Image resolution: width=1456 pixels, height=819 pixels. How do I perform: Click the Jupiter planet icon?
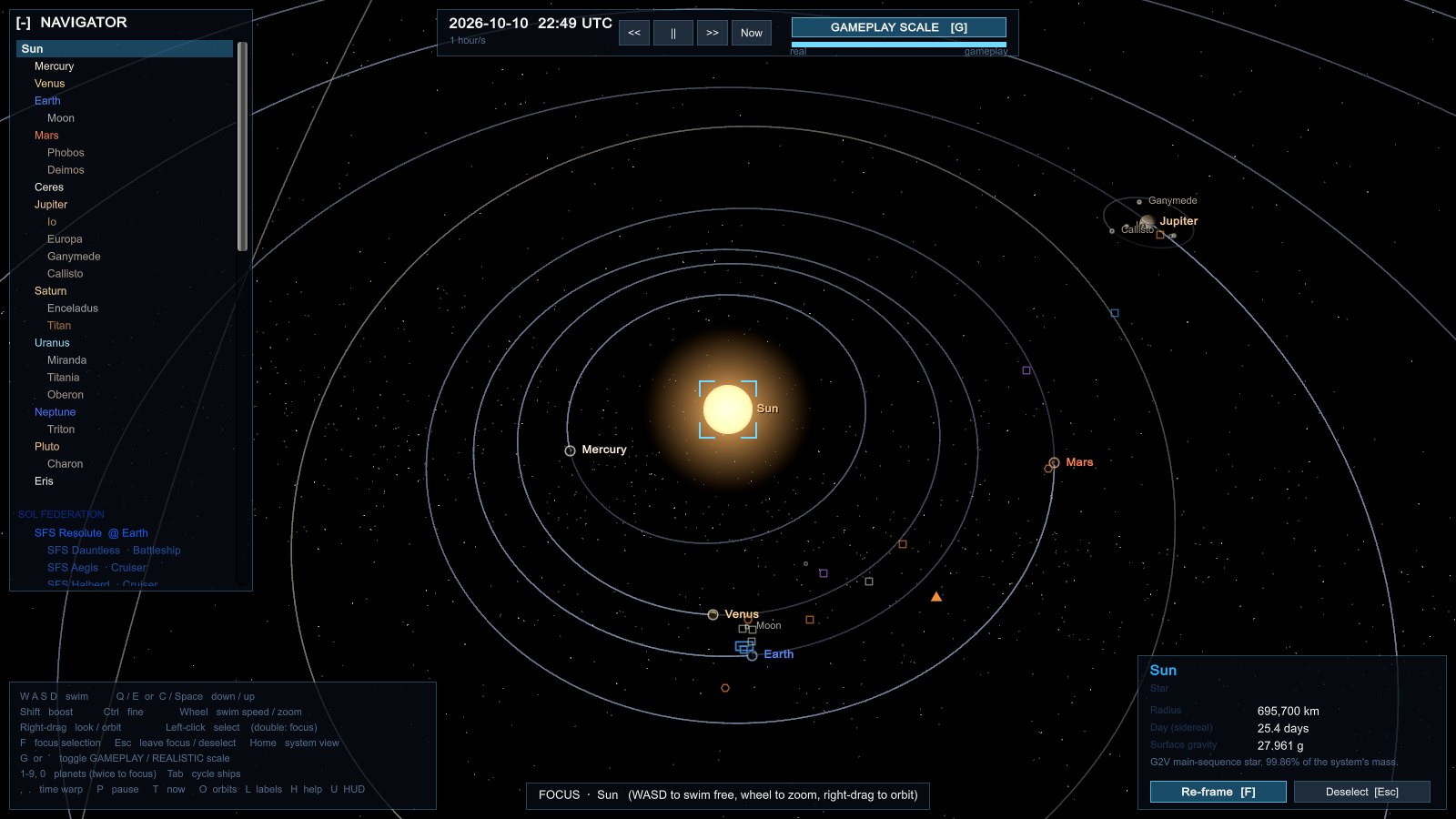[x=1148, y=222]
